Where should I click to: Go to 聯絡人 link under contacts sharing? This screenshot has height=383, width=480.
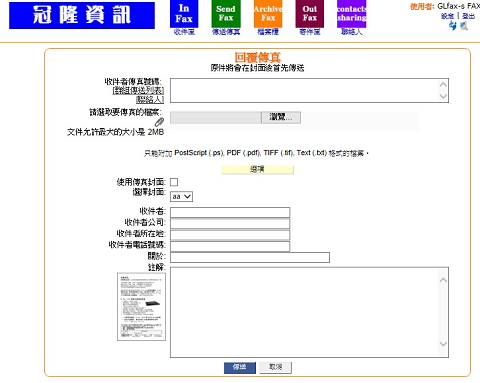pyautogui.click(x=352, y=32)
